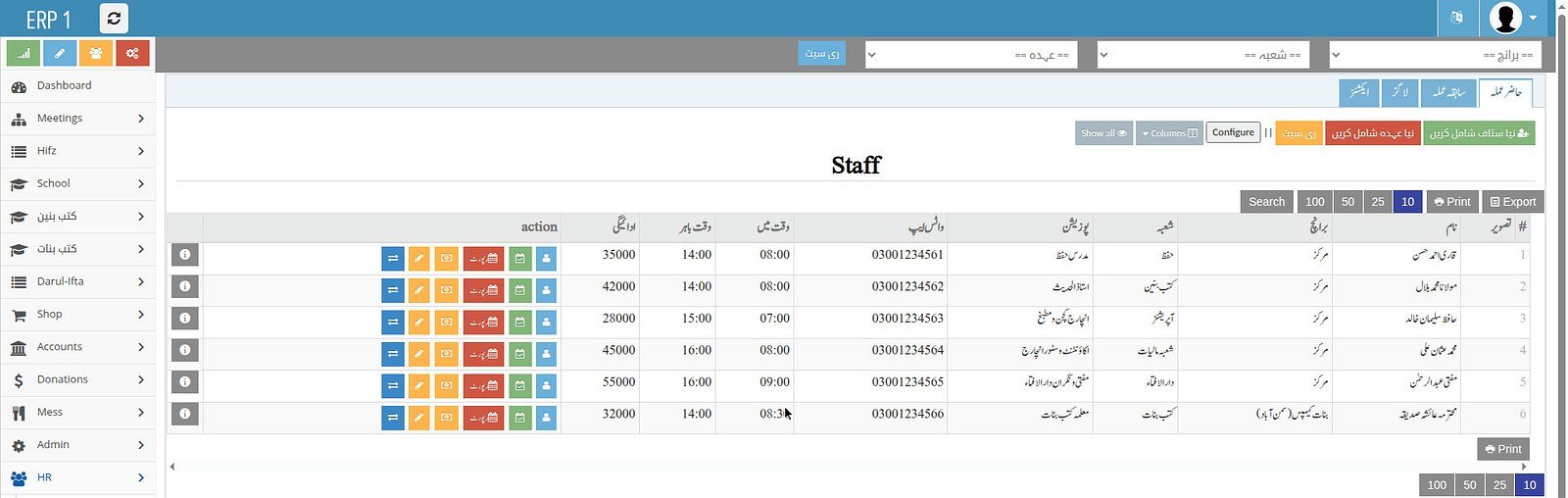
Task: Edit staff row 03001234565 with pencil icon
Action: pos(418,385)
